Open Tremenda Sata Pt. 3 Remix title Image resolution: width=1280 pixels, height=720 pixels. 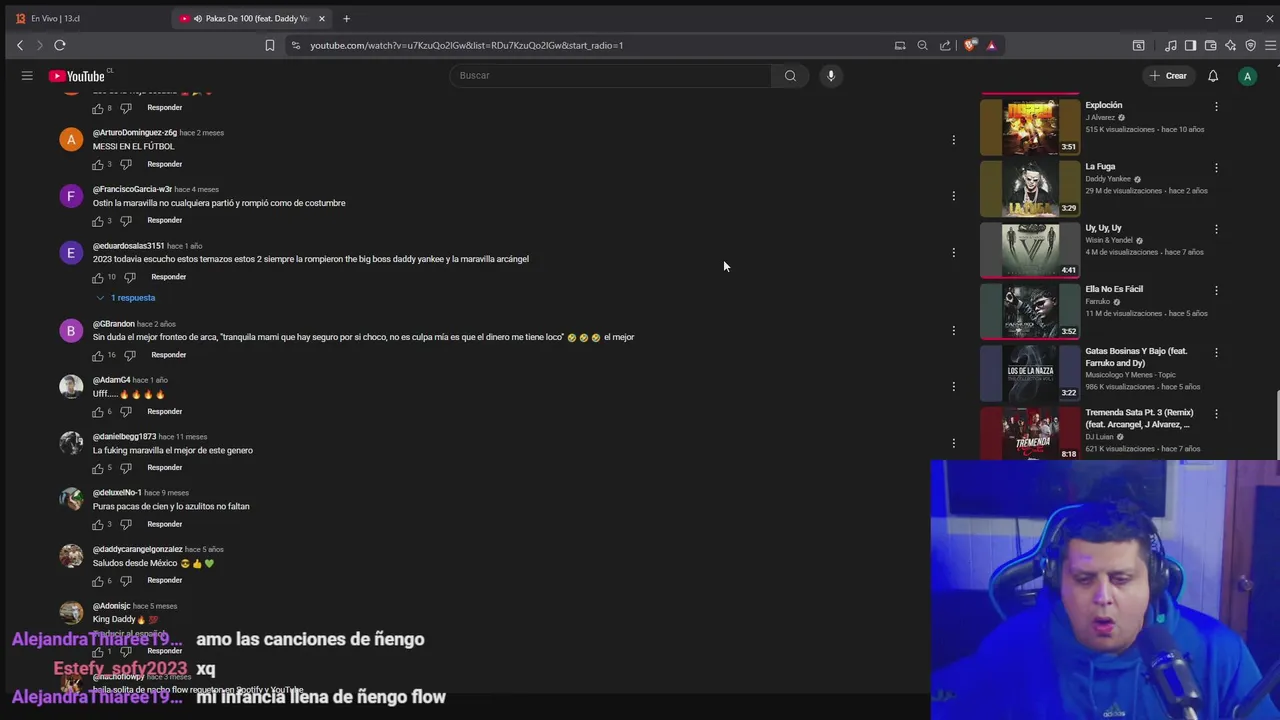coord(1139,418)
